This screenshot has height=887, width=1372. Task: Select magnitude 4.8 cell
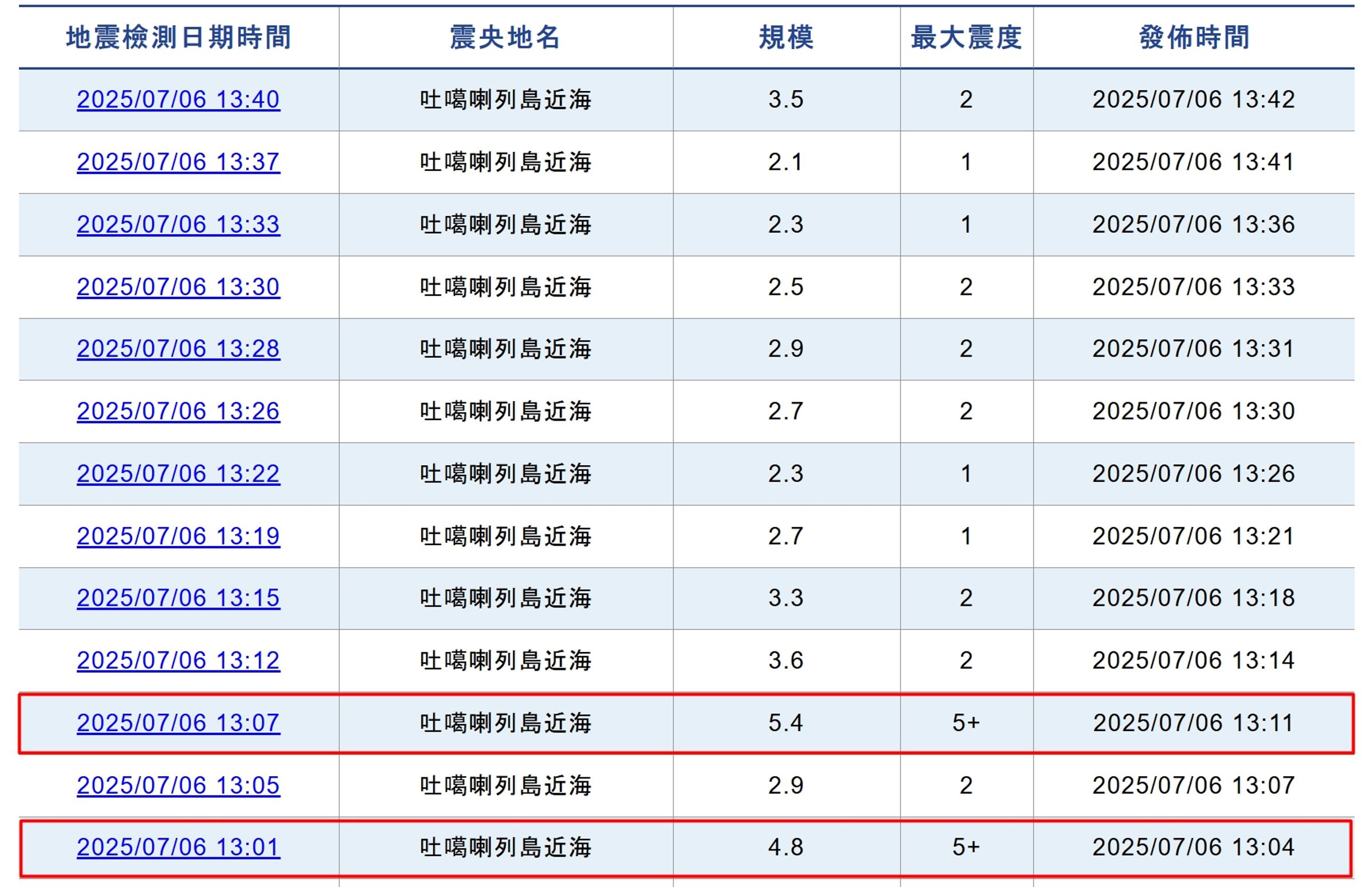785,848
